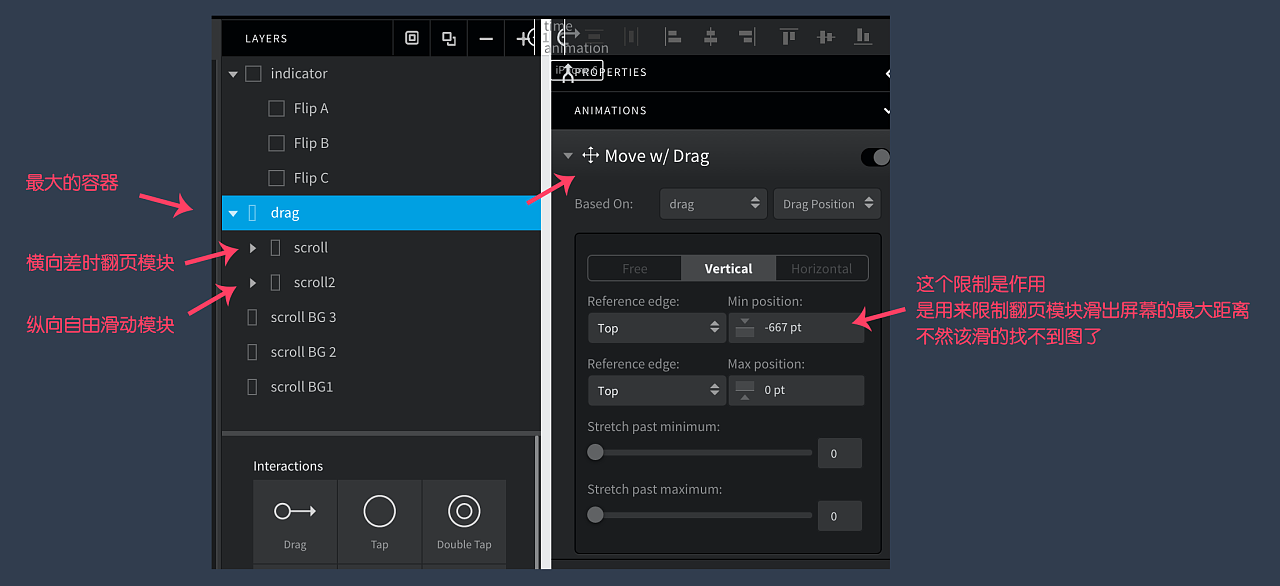Select the Flip B layer row
This screenshot has height=586, width=1280.
click(x=381, y=143)
